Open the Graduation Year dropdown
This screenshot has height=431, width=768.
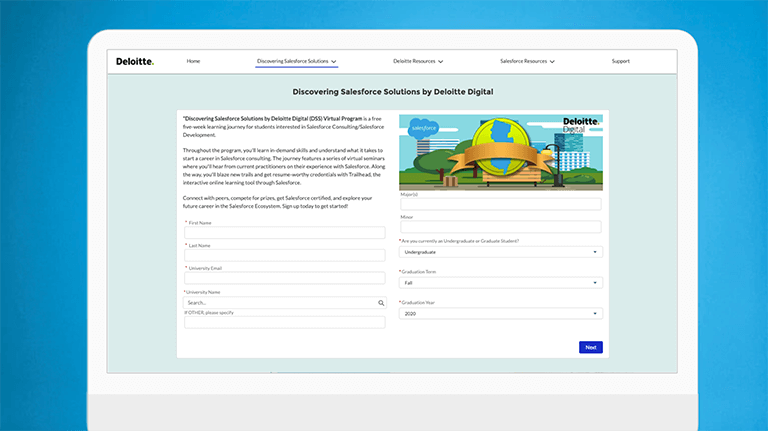tap(501, 313)
